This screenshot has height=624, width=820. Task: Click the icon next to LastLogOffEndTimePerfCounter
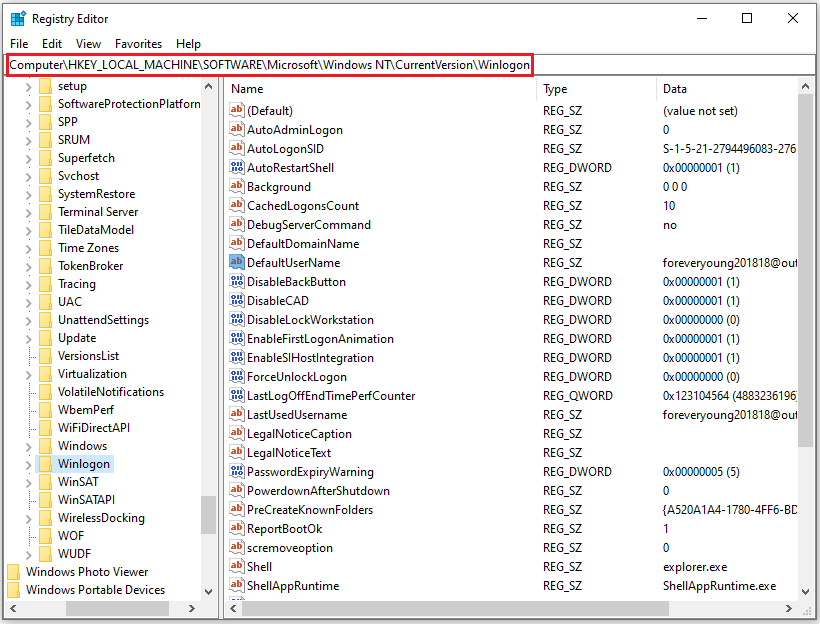235,395
